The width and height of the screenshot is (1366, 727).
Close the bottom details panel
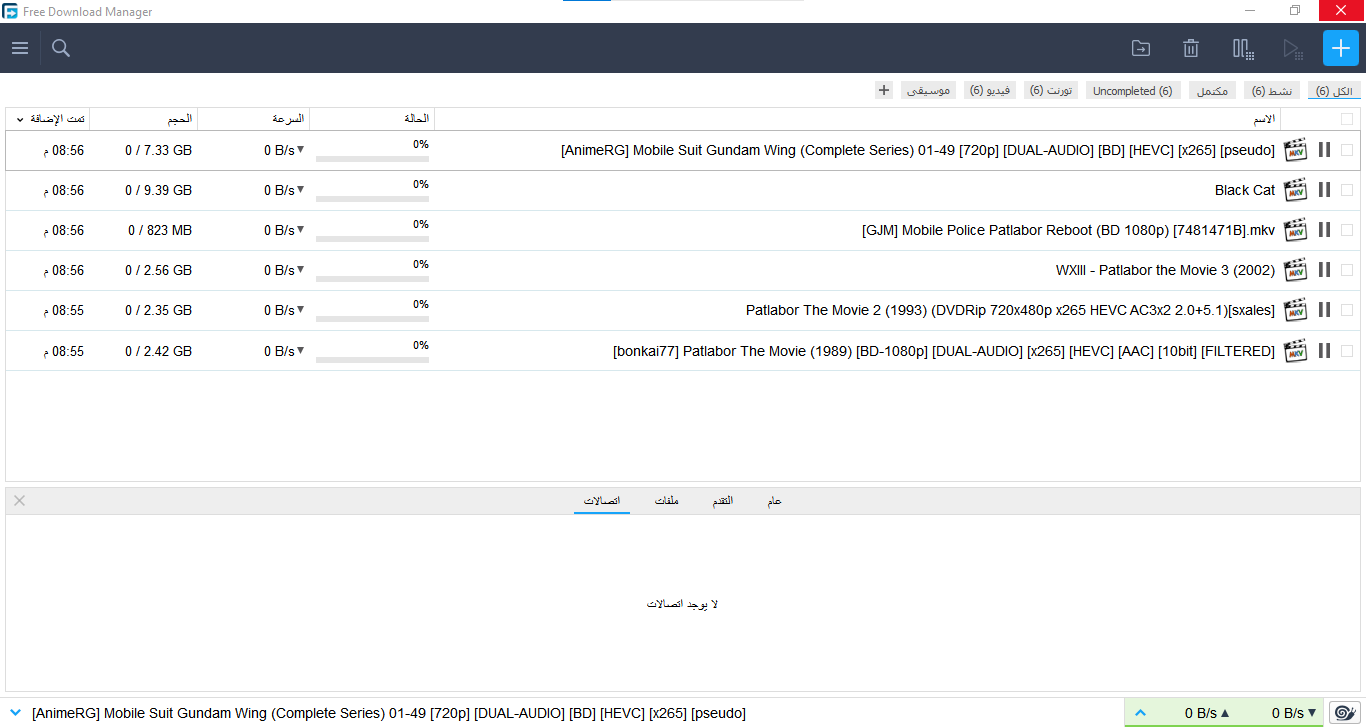[19, 500]
